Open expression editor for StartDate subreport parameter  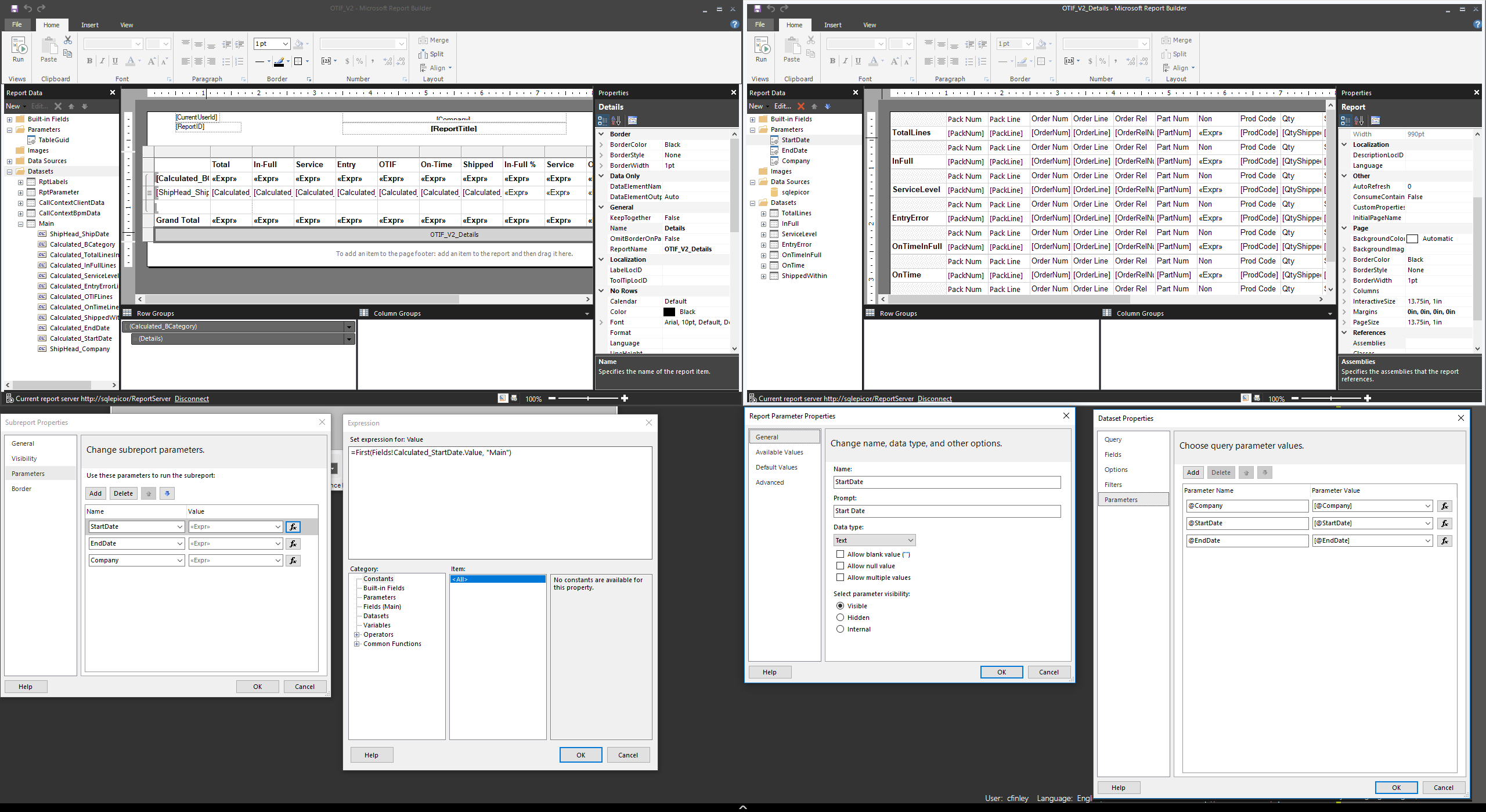[293, 527]
